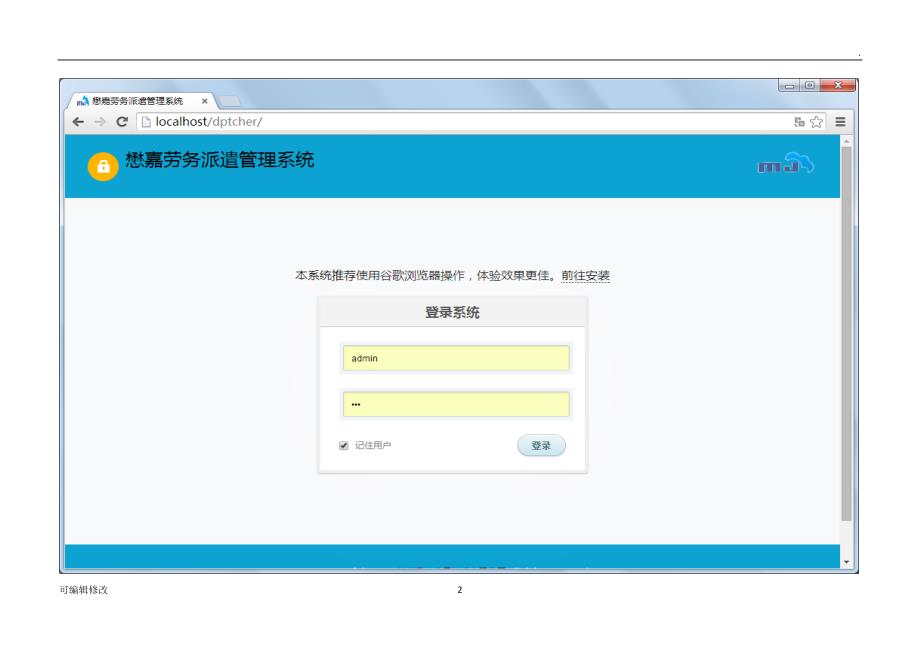Click the cloud logo in header

(786, 163)
